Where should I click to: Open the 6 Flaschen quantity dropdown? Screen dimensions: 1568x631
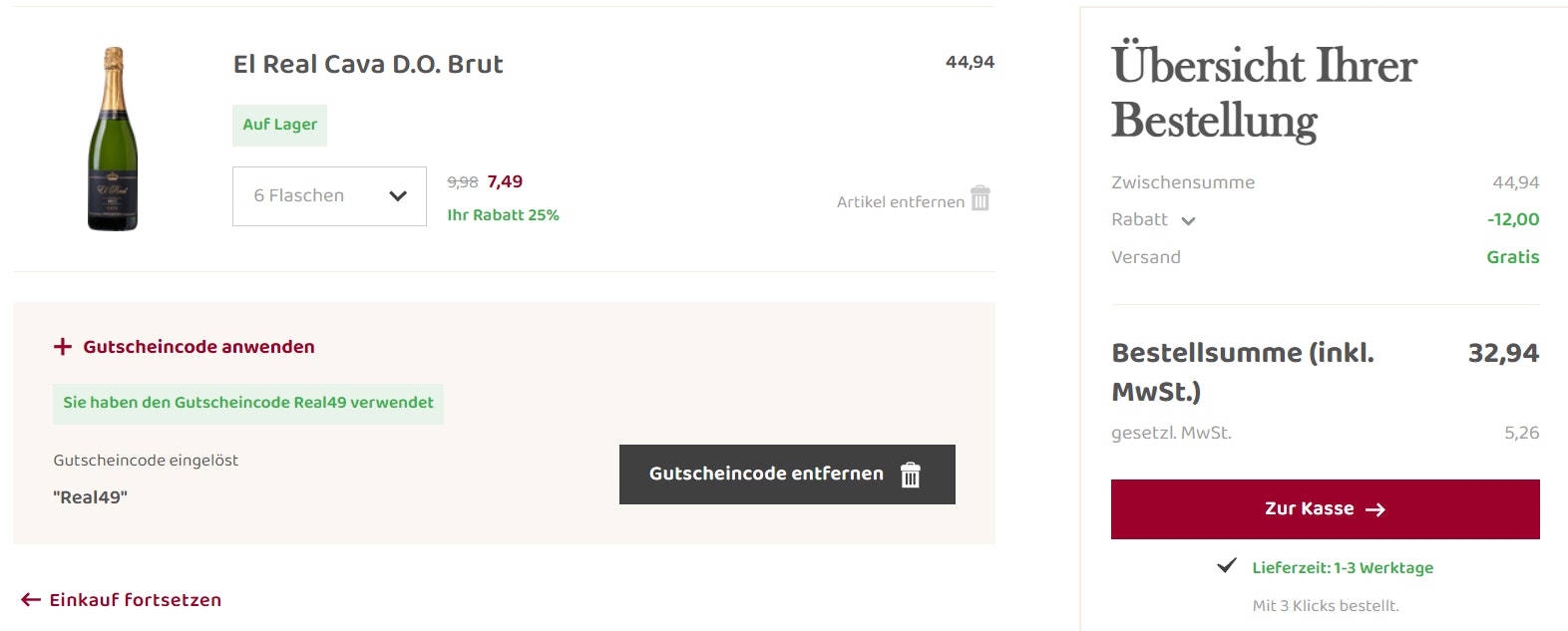[x=329, y=195]
